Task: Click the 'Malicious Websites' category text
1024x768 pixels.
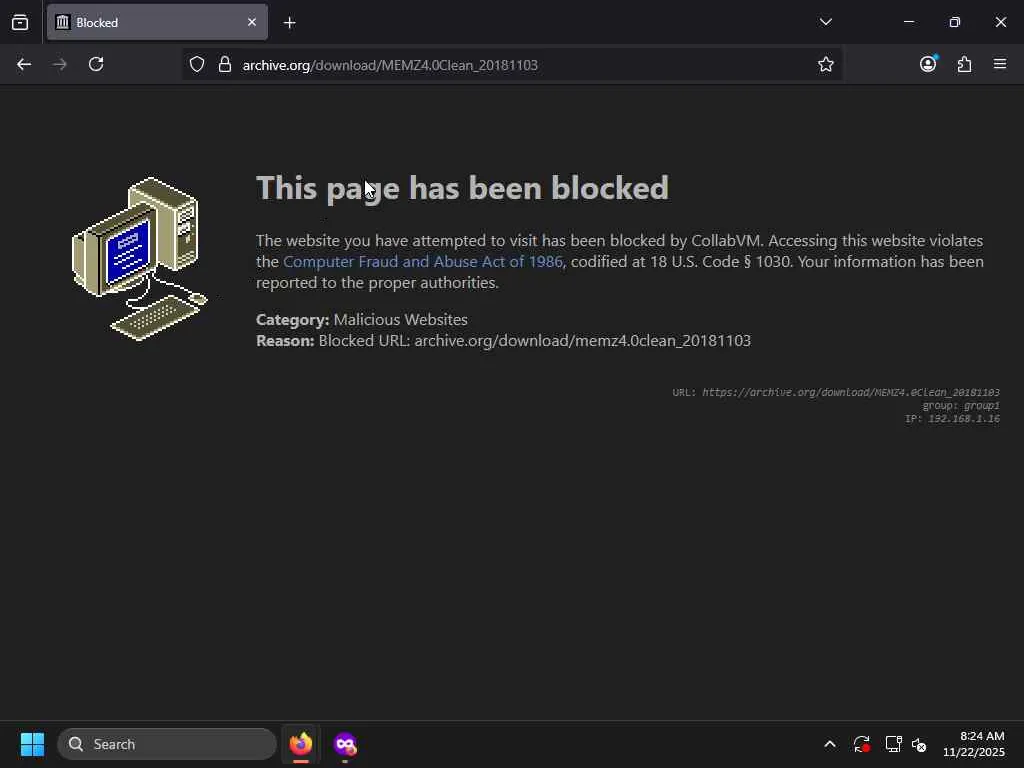Action: pos(400,319)
